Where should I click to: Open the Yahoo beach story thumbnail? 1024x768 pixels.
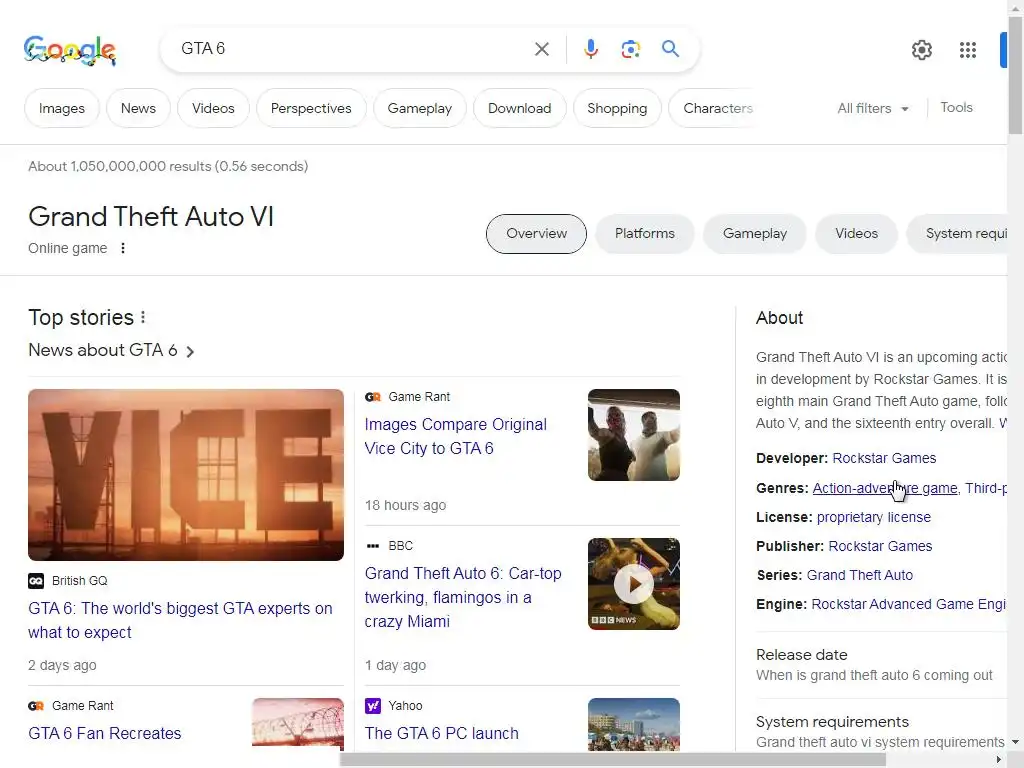(x=633, y=724)
